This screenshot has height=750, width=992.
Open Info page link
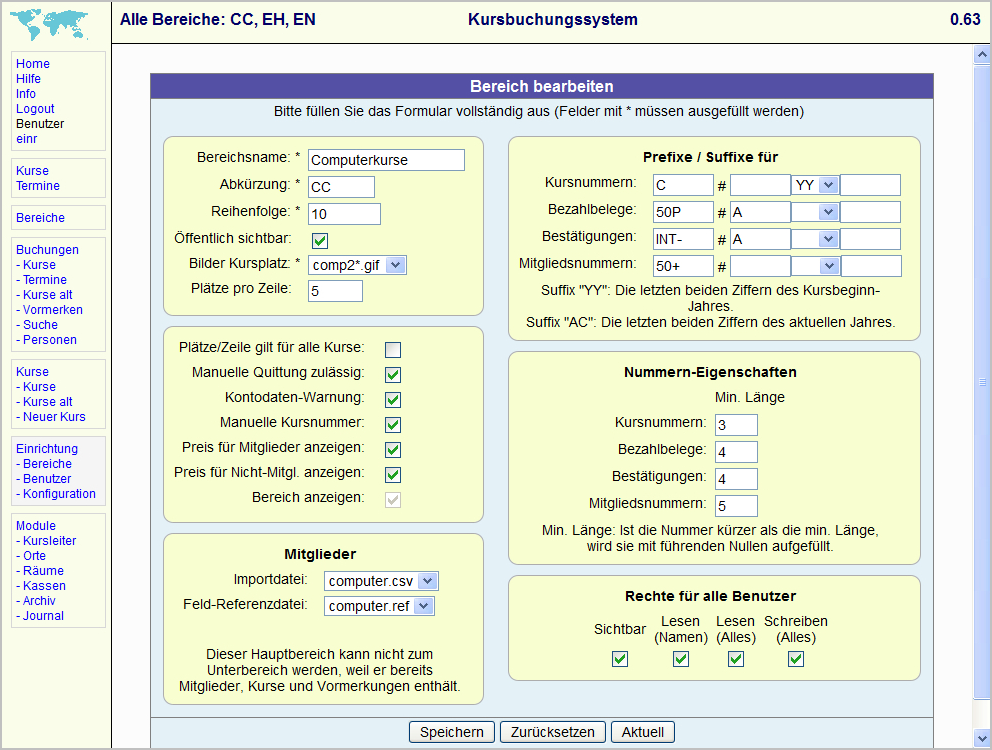point(26,94)
